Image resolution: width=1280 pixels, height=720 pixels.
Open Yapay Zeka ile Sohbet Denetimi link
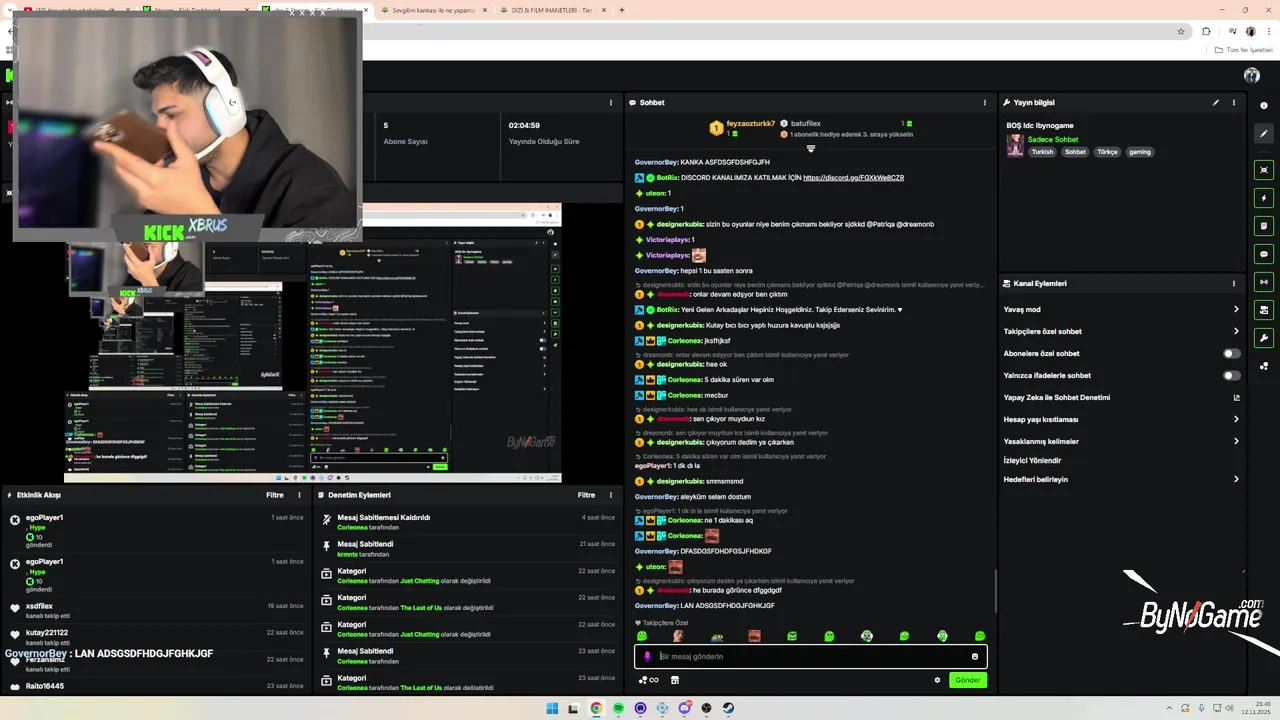(1121, 397)
